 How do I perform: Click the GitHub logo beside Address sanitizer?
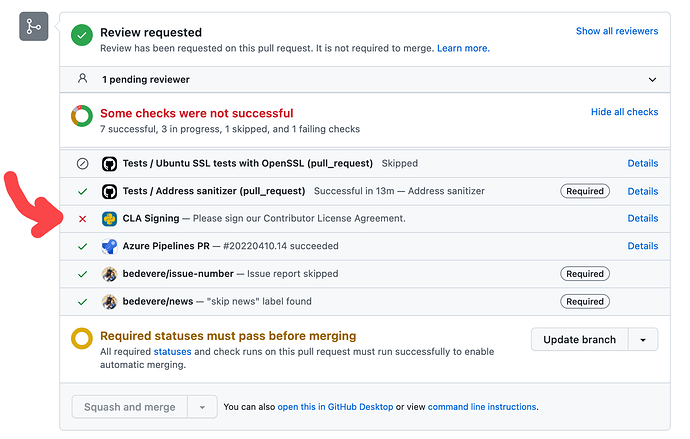[x=110, y=191]
